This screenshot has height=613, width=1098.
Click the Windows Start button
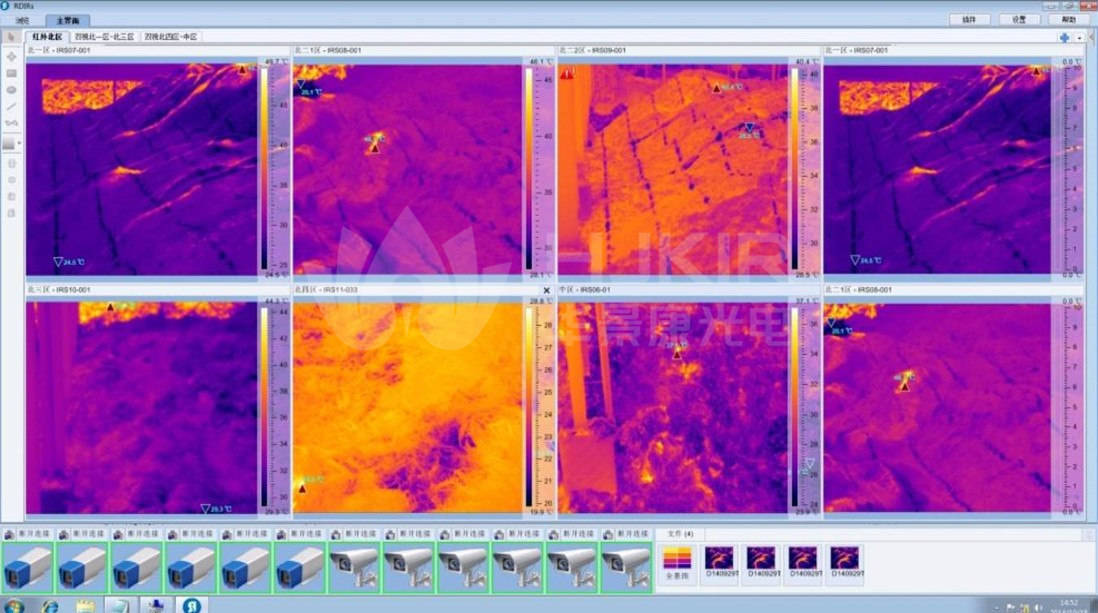click(x=14, y=605)
